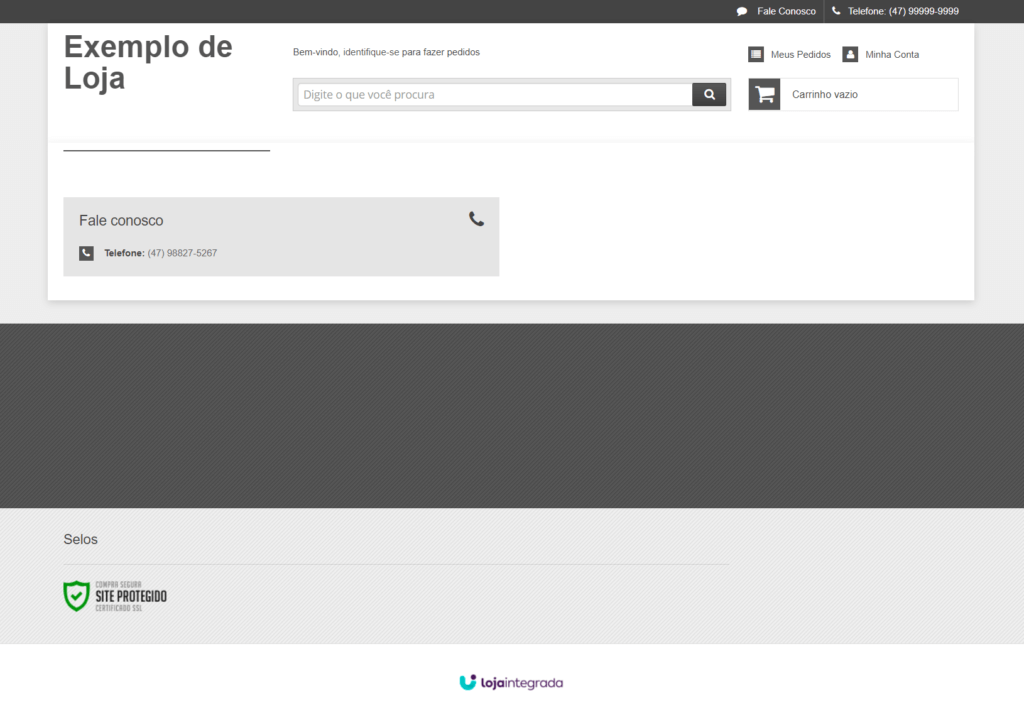1024x725 pixels.
Task: Open the Loja Integrada footer logo
Action: [511, 683]
